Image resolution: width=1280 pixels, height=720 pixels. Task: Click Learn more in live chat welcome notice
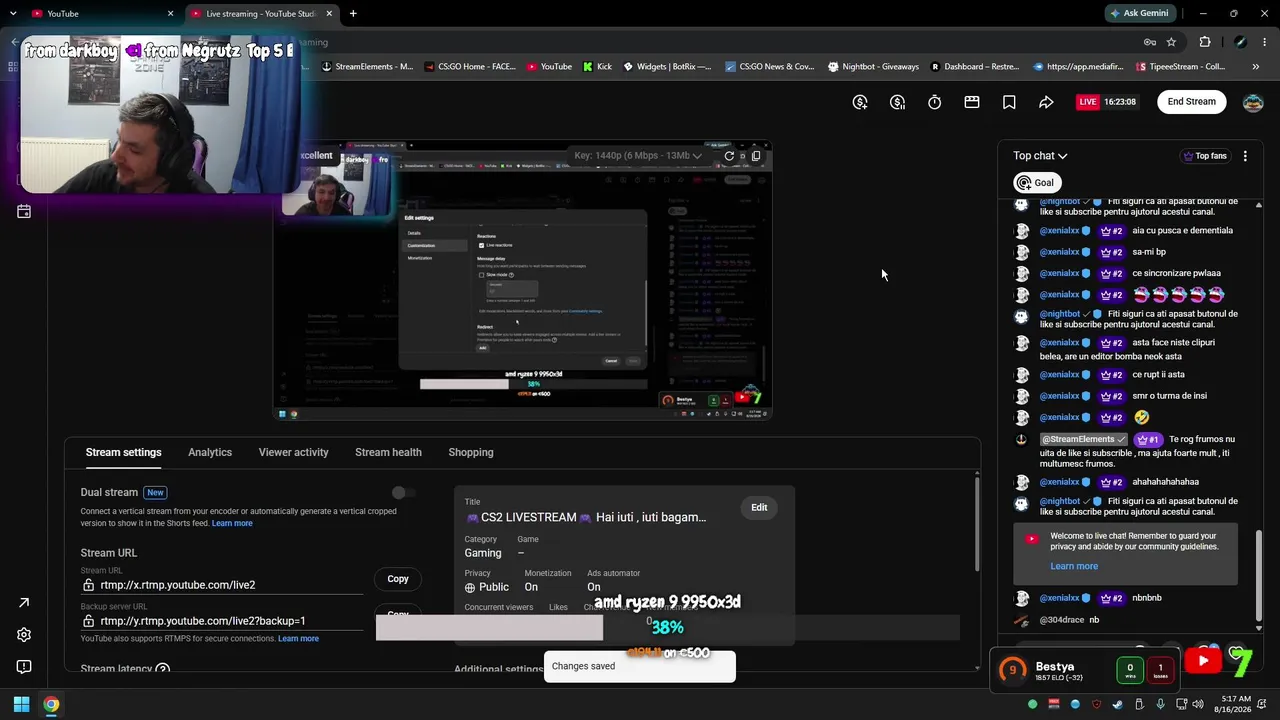[x=1074, y=566]
